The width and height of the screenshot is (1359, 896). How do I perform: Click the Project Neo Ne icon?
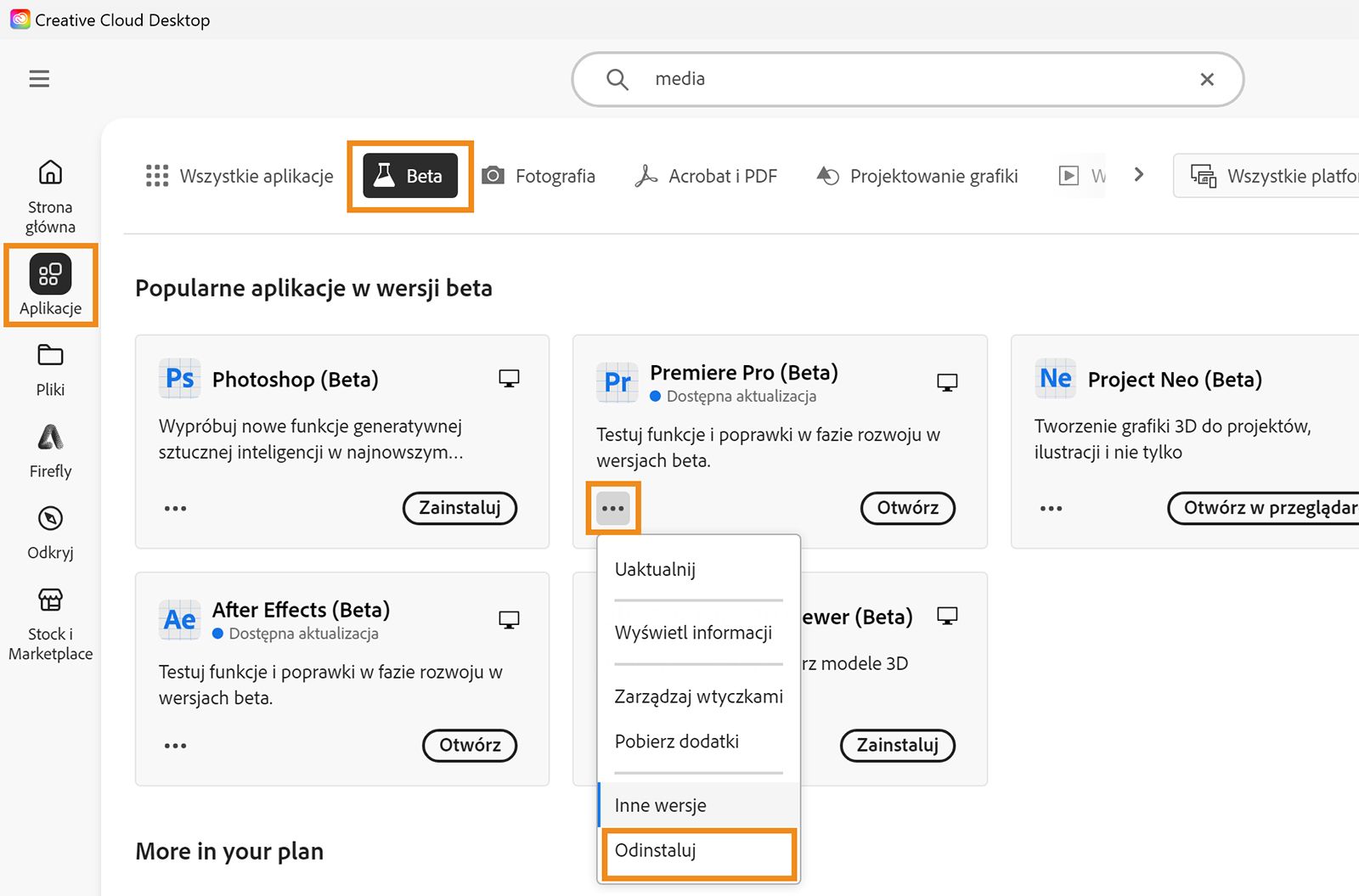tap(1056, 379)
